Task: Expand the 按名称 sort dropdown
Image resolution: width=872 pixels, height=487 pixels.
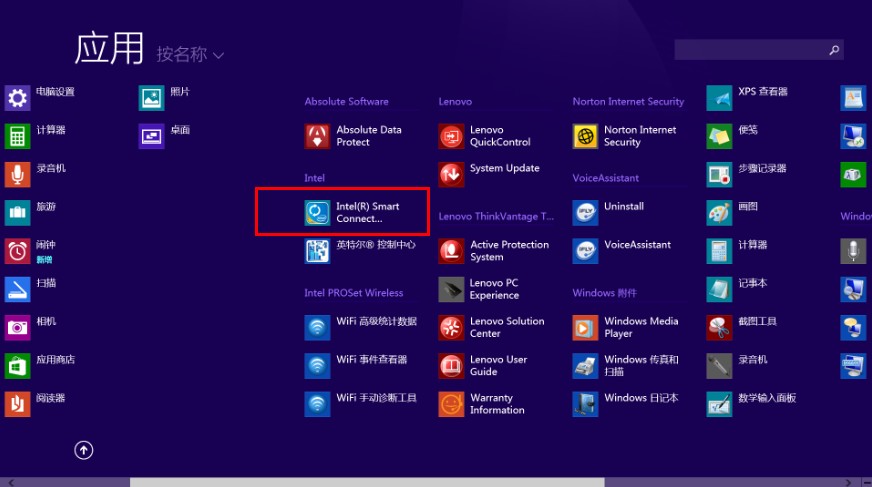Action: [190, 54]
